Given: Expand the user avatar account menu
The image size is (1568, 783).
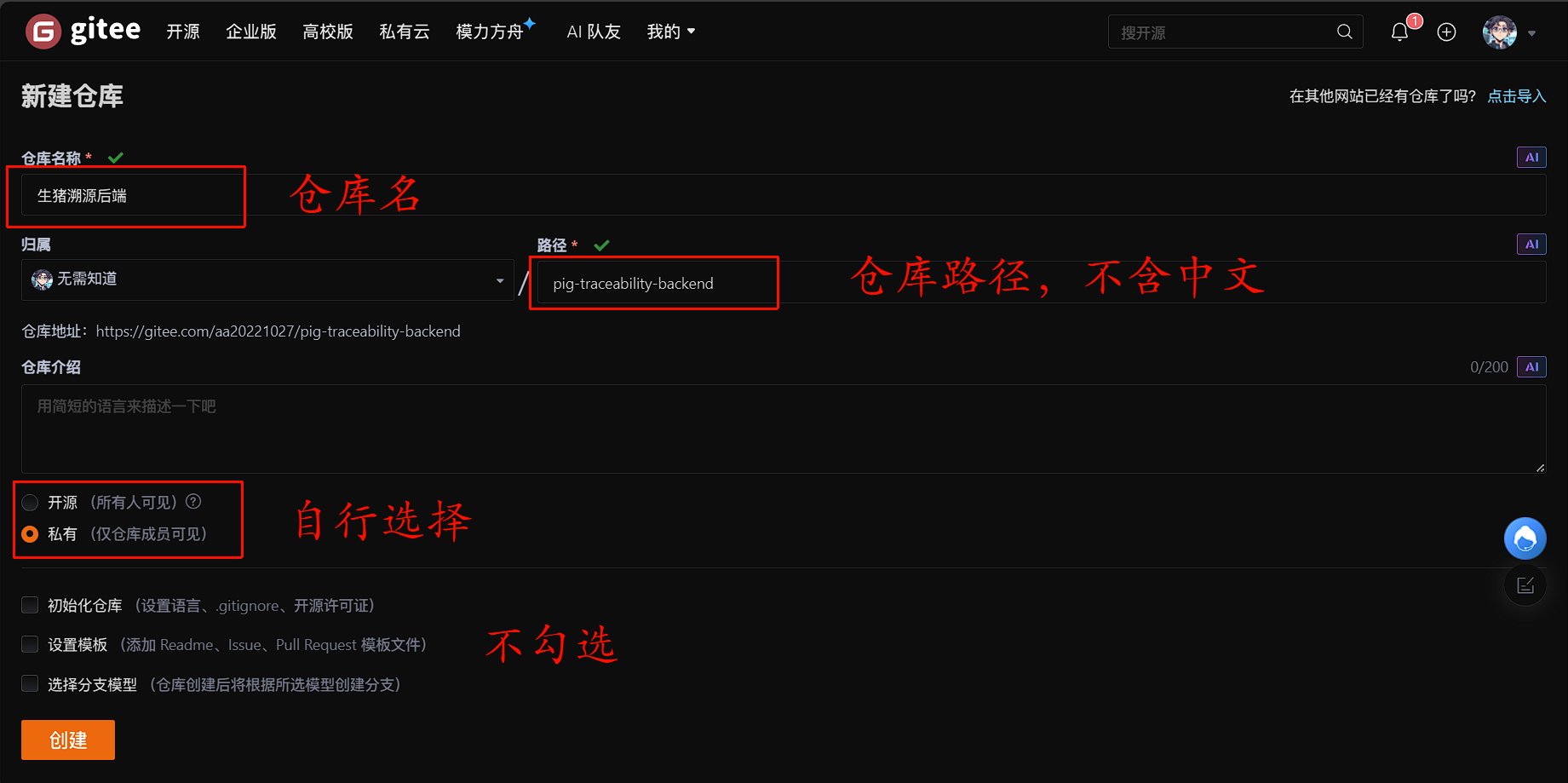Looking at the screenshot, I should pyautogui.click(x=1509, y=32).
